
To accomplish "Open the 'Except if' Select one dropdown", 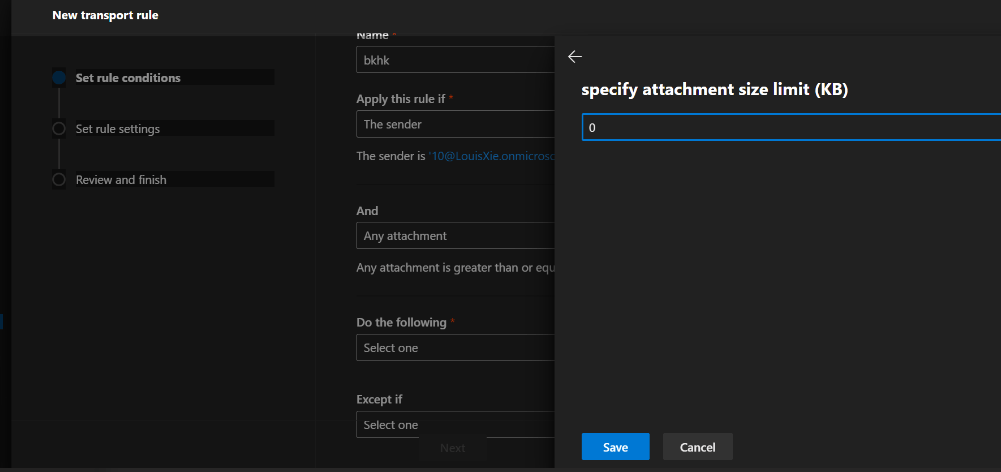I will (455, 425).
